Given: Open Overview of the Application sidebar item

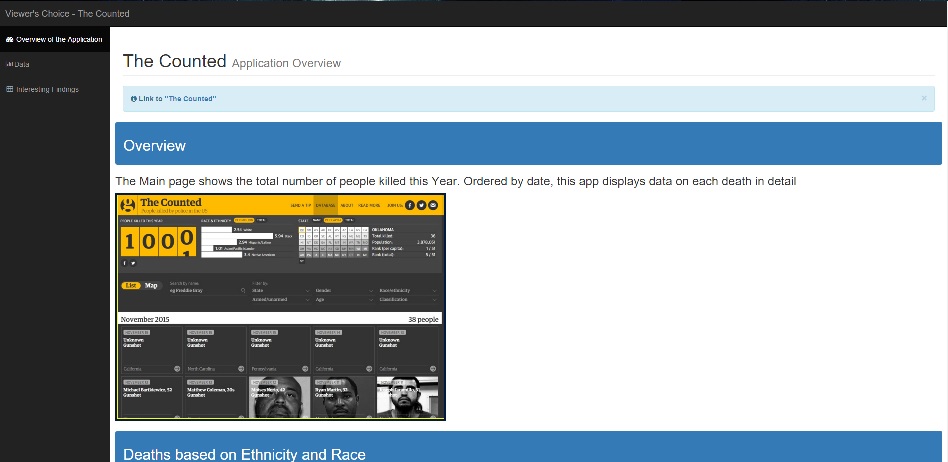Looking at the screenshot, I should pyautogui.click(x=54, y=40).
